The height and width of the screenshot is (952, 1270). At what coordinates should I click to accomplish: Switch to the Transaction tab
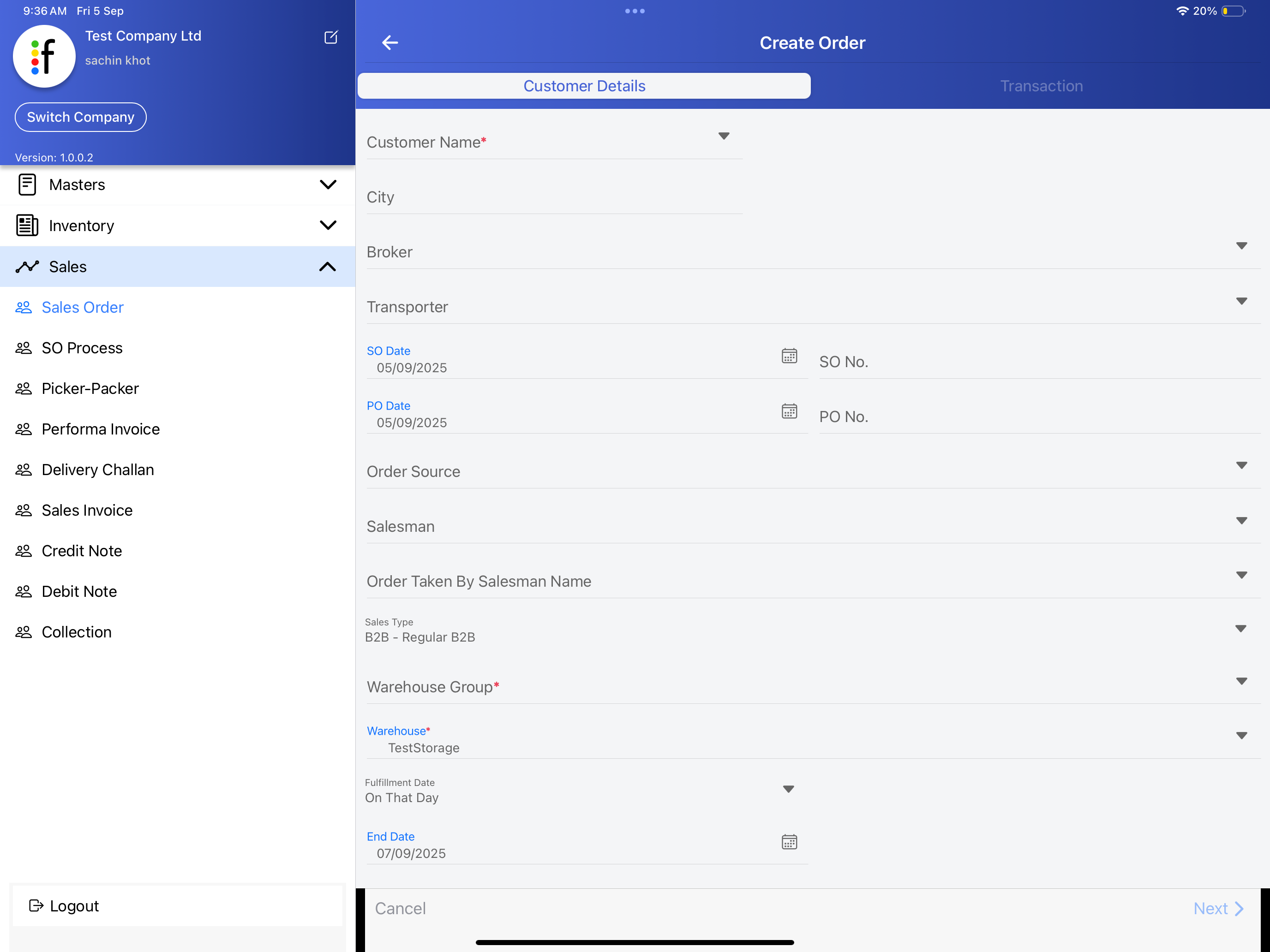(1041, 85)
